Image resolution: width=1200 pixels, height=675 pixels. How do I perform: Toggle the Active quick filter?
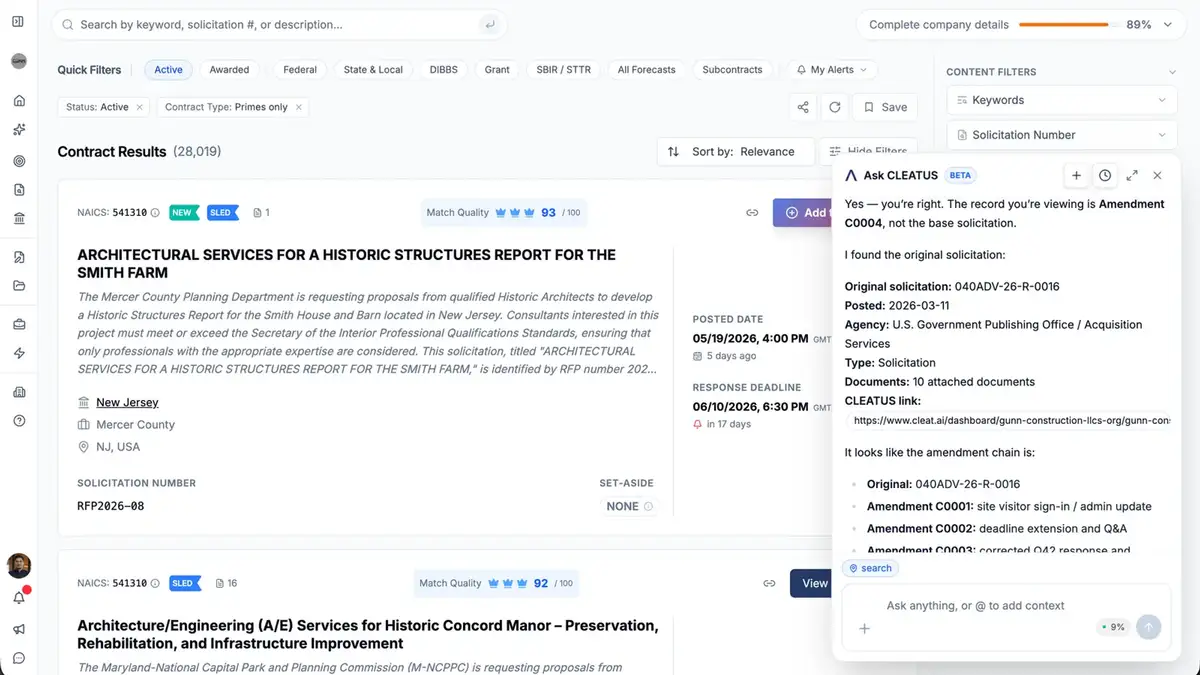[168, 70]
